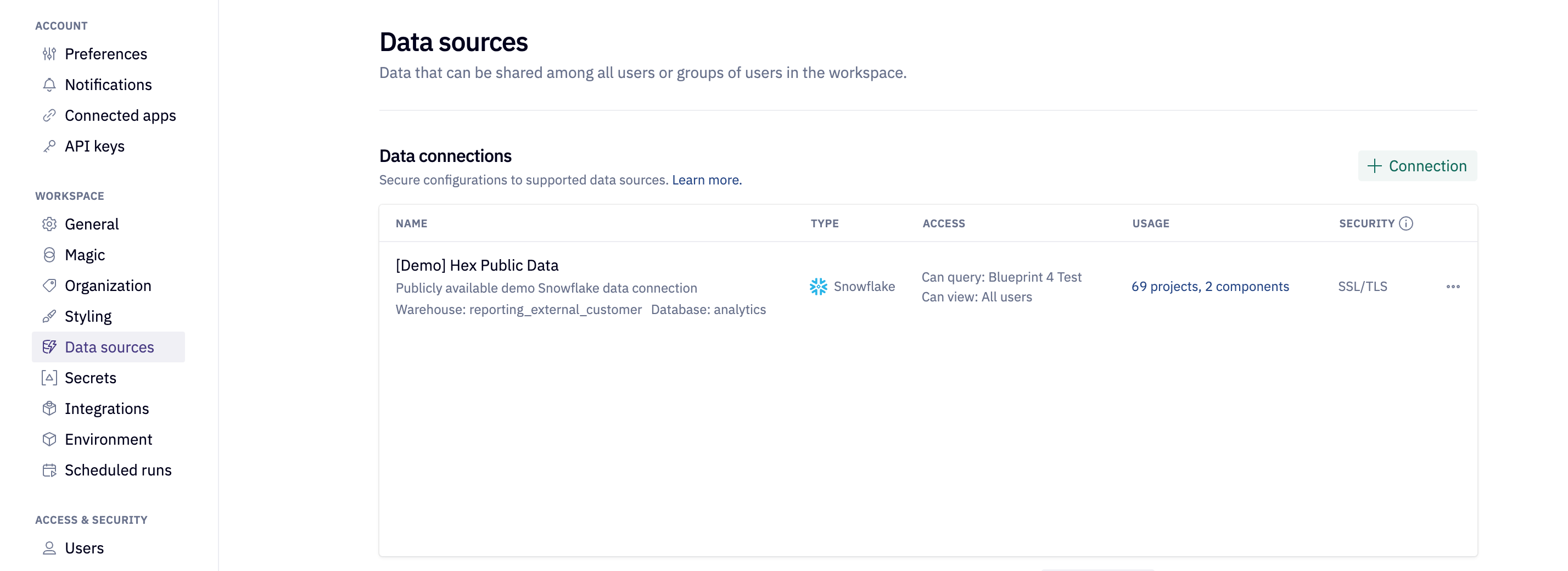
Task: Follow the Learn more link
Action: [x=706, y=180]
